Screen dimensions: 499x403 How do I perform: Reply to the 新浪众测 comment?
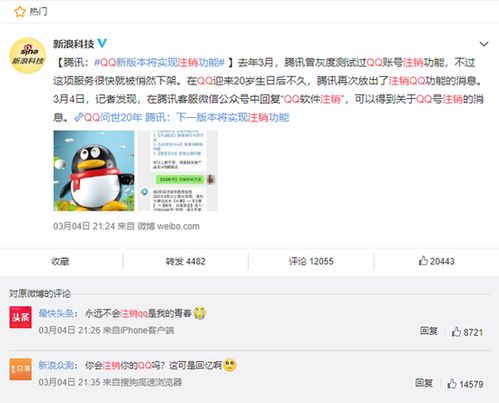tap(424, 383)
